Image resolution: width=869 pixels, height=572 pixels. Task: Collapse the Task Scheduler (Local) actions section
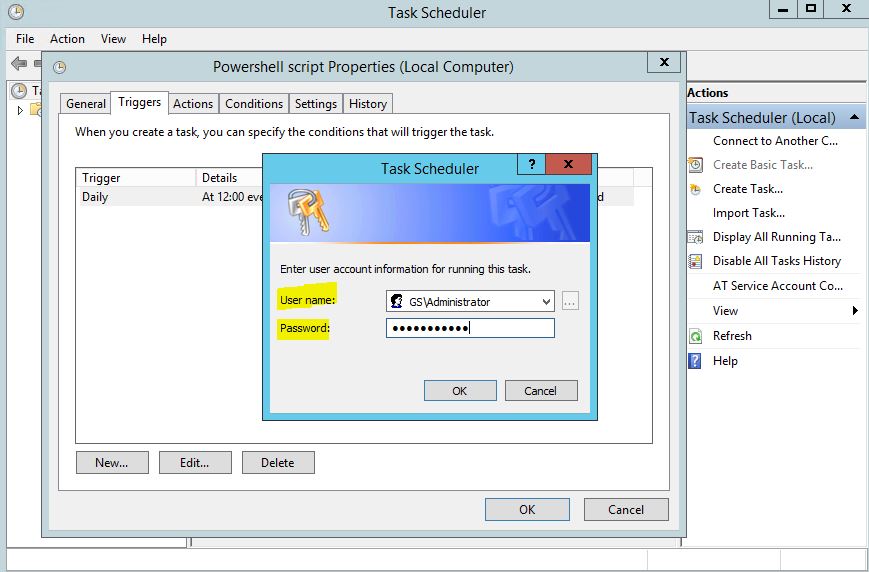(854, 117)
